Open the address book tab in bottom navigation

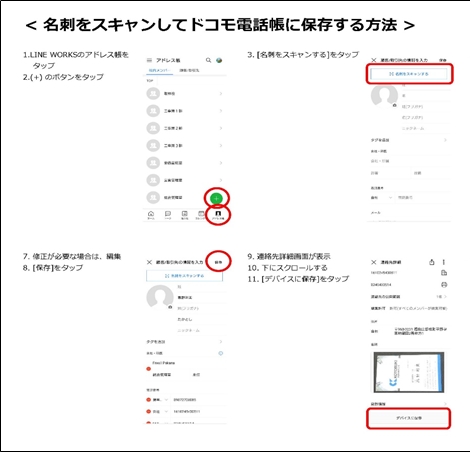click(x=218, y=215)
